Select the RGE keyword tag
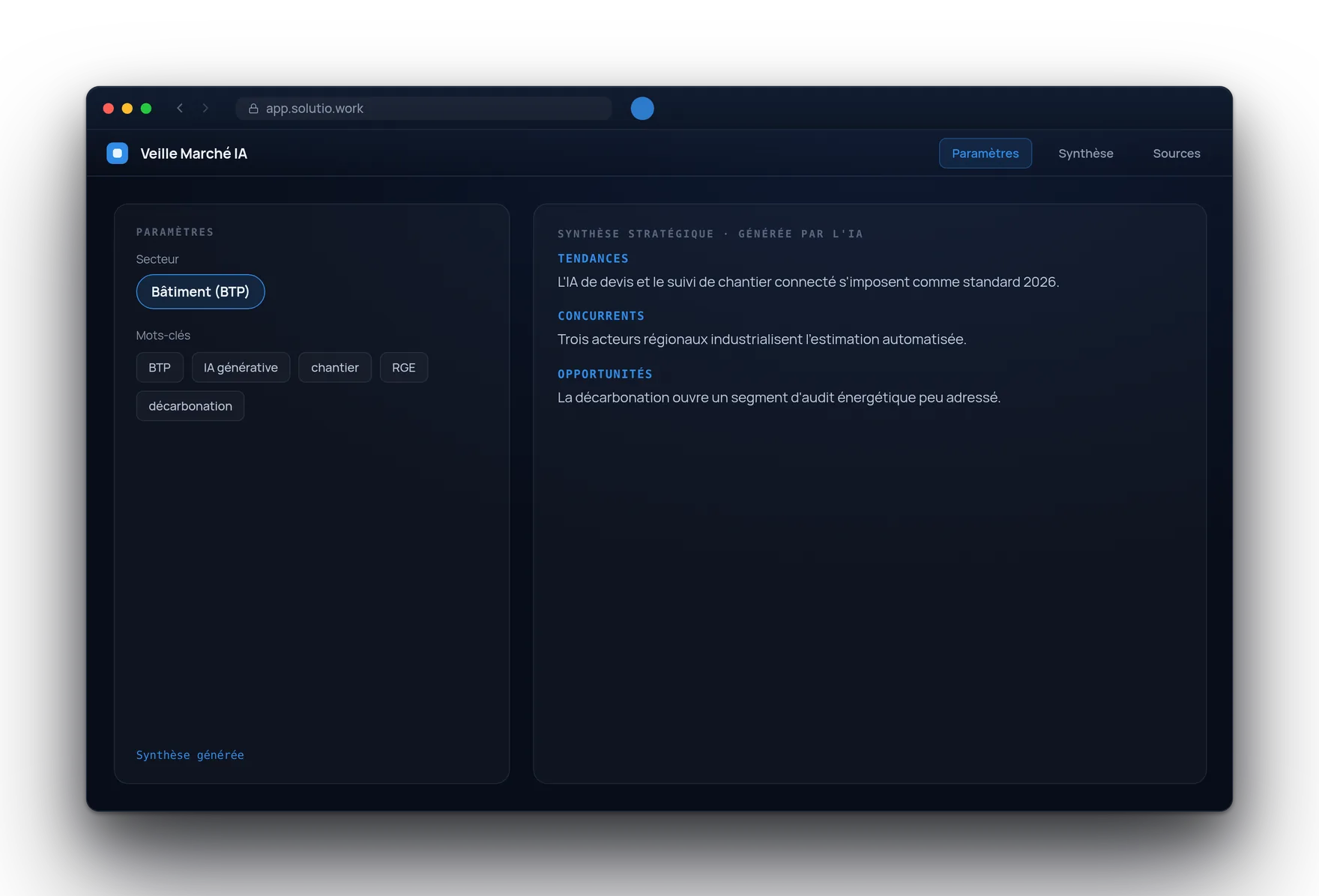The height and width of the screenshot is (896, 1319). [x=404, y=367]
